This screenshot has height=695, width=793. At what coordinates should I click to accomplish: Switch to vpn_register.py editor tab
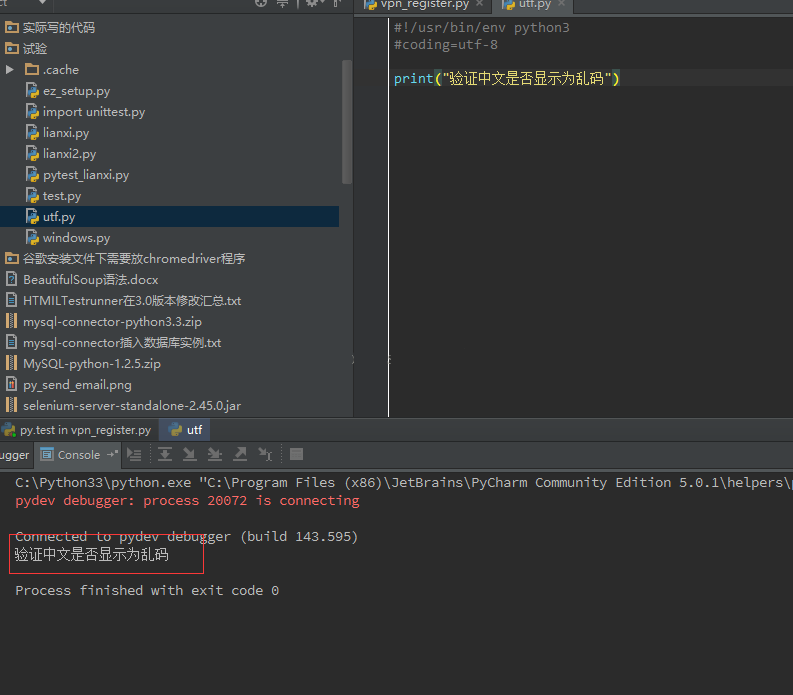pos(424,4)
